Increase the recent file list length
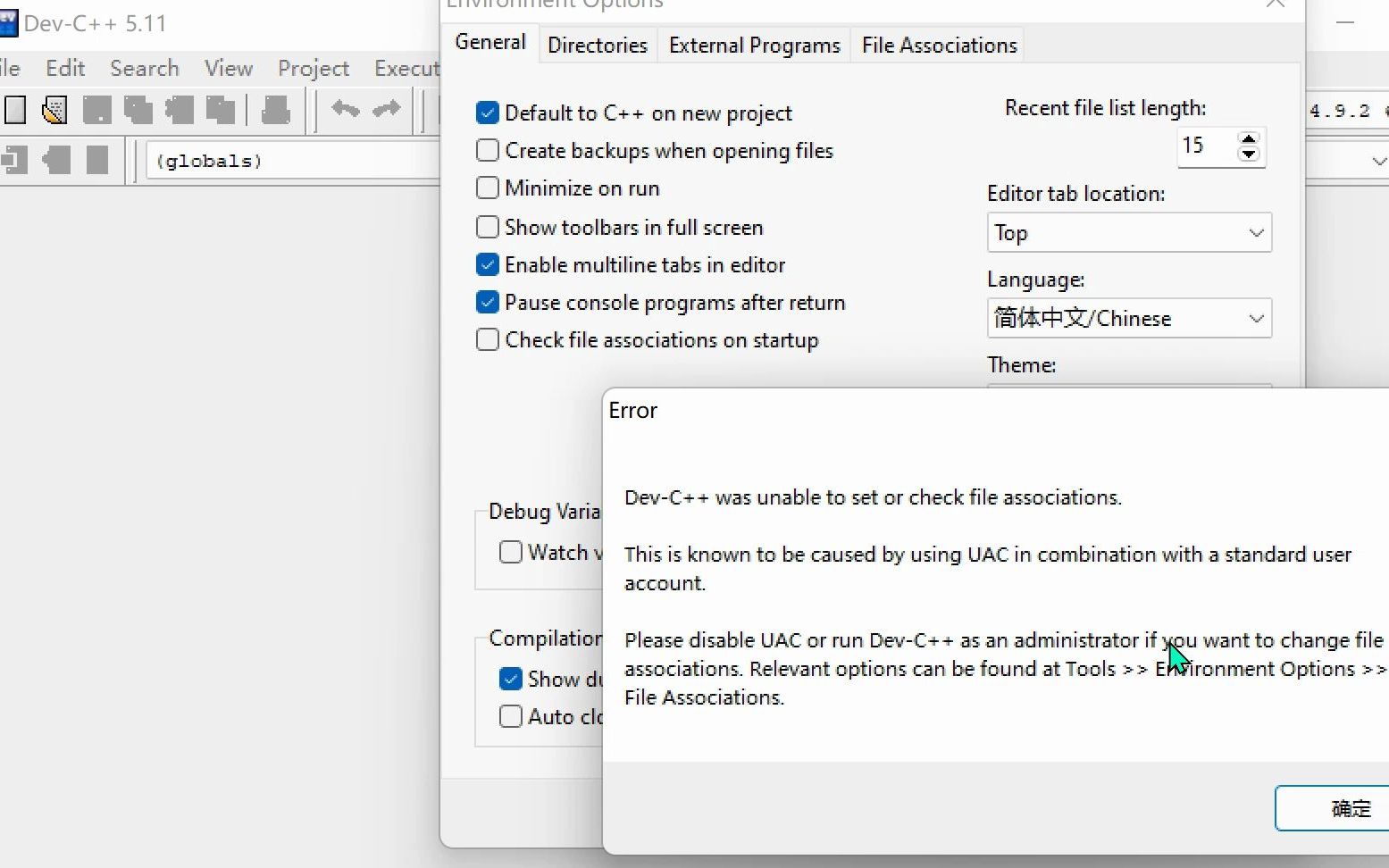Image resolution: width=1389 pixels, height=868 pixels. click(1249, 138)
